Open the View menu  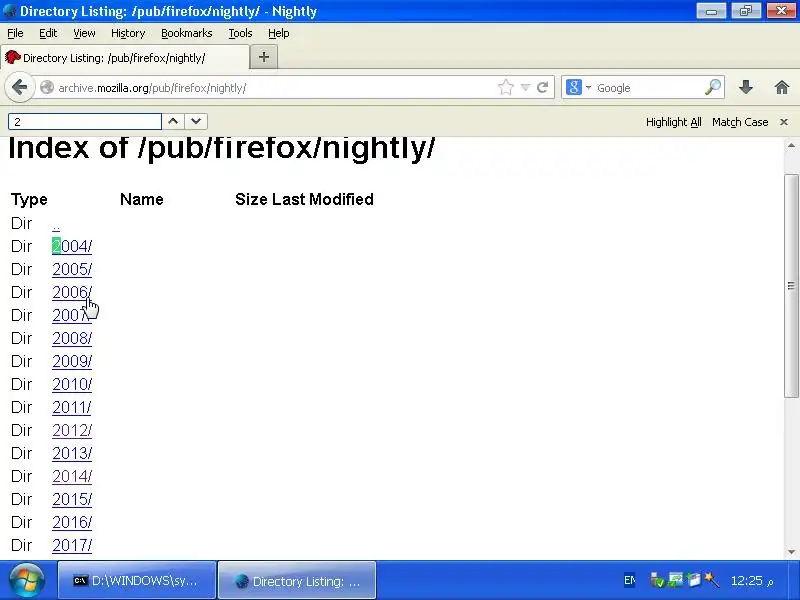coord(84,33)
